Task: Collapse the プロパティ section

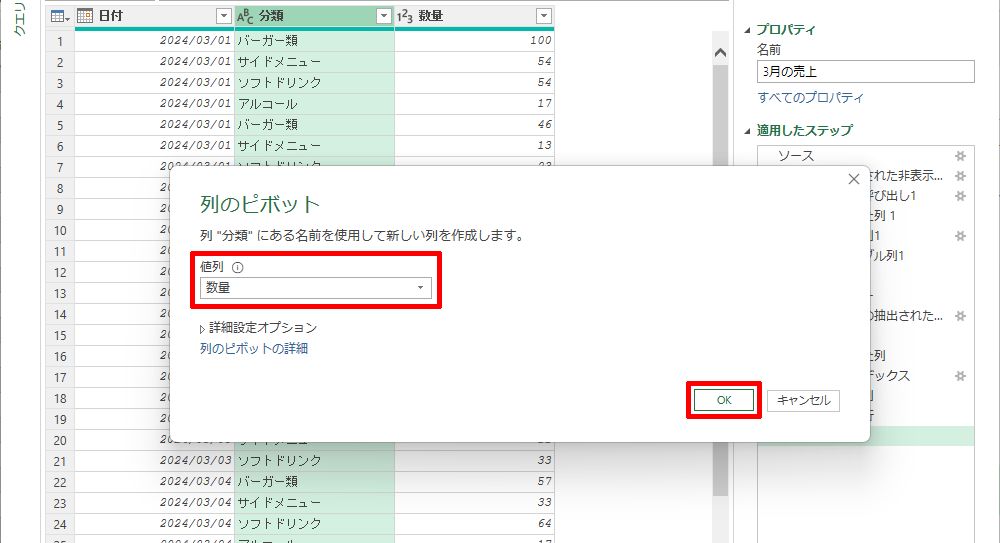Action: 747,30
